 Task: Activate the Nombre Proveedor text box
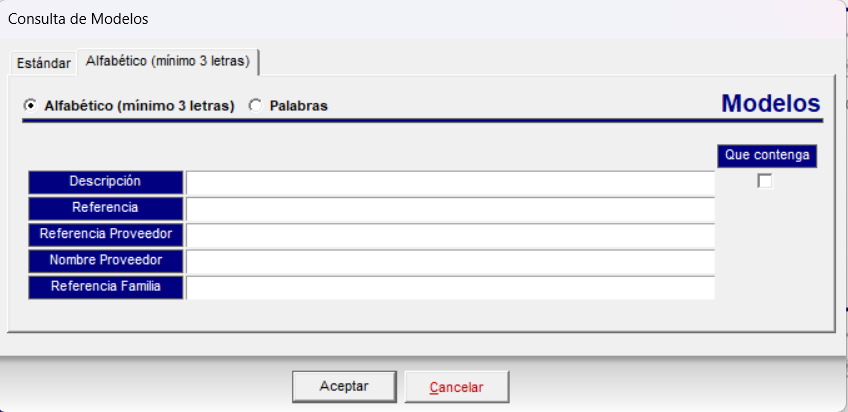pyautogui.click(x=450, y=262)
